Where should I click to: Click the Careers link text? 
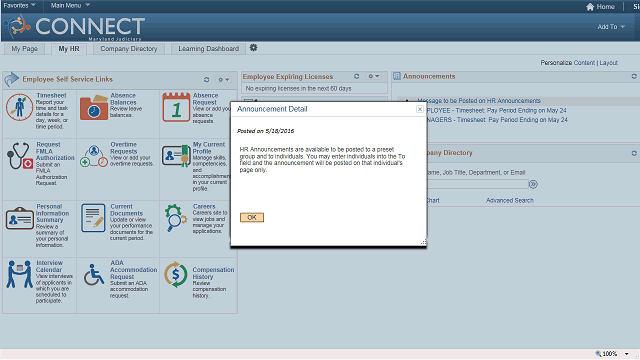[204, 207]
